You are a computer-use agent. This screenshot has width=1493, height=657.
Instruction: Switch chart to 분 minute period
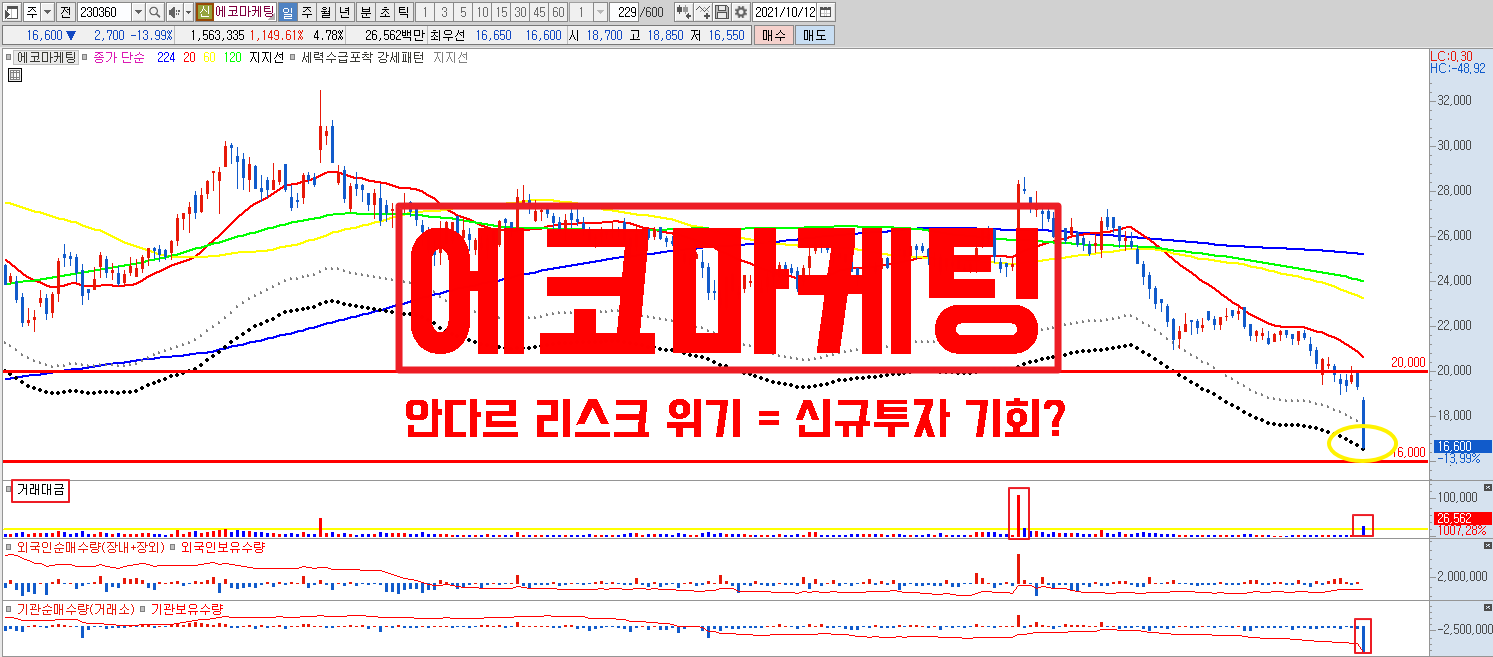pyautogui.click(x=365, y=12)
